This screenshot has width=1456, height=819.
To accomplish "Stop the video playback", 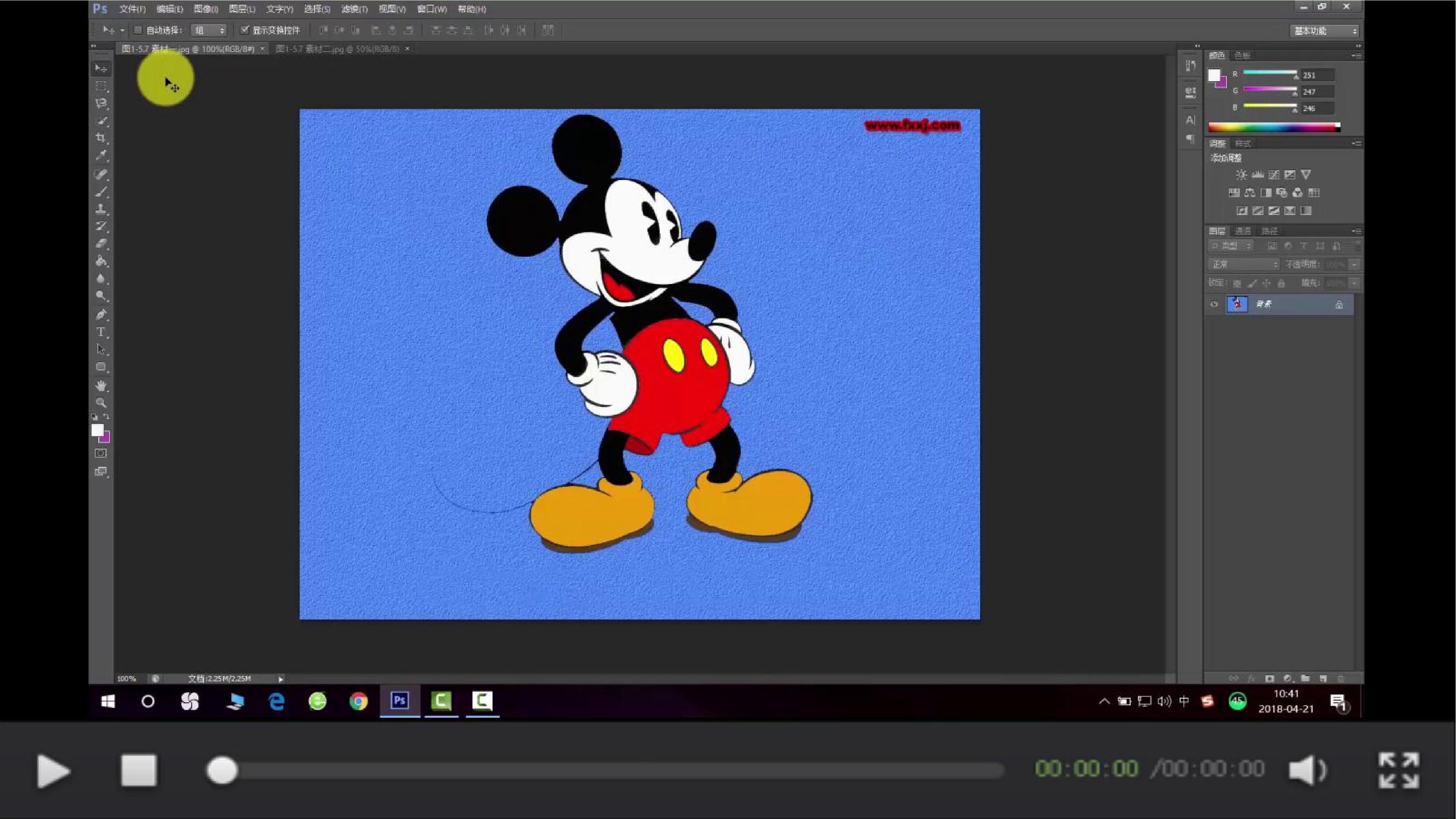I will tap(138, 770).
